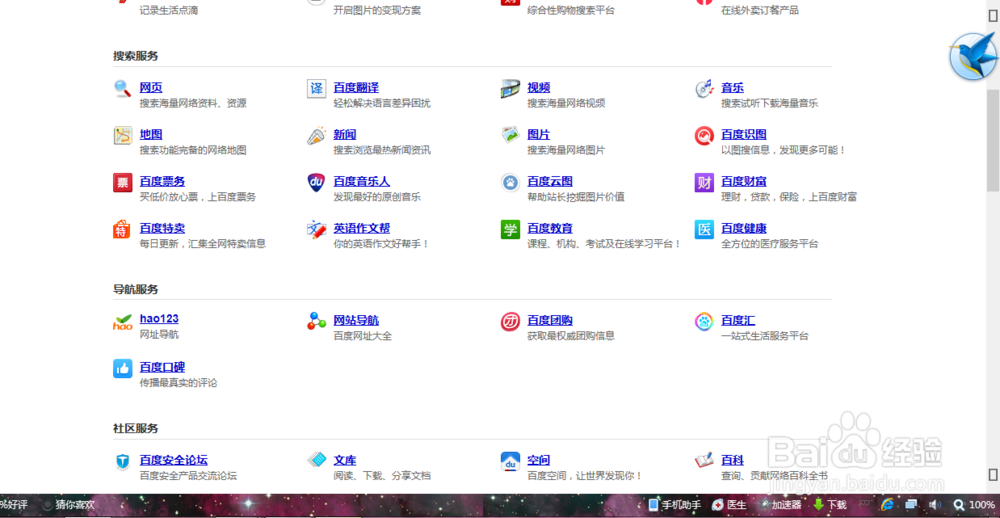Follow the hao123 text link
The height and width of the screenshot is (518, 1000).
click(x=159, y=319)
